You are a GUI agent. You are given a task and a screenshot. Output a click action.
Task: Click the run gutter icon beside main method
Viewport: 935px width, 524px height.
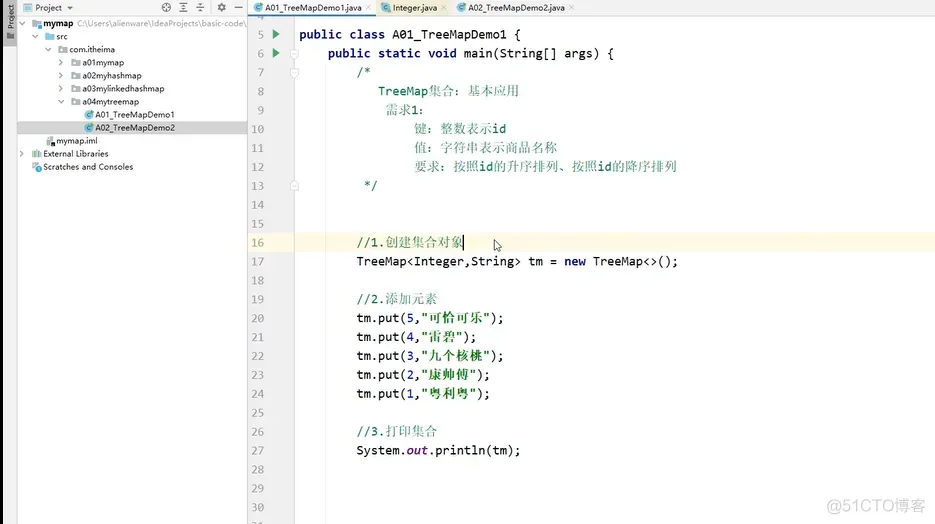click(276, 53)
